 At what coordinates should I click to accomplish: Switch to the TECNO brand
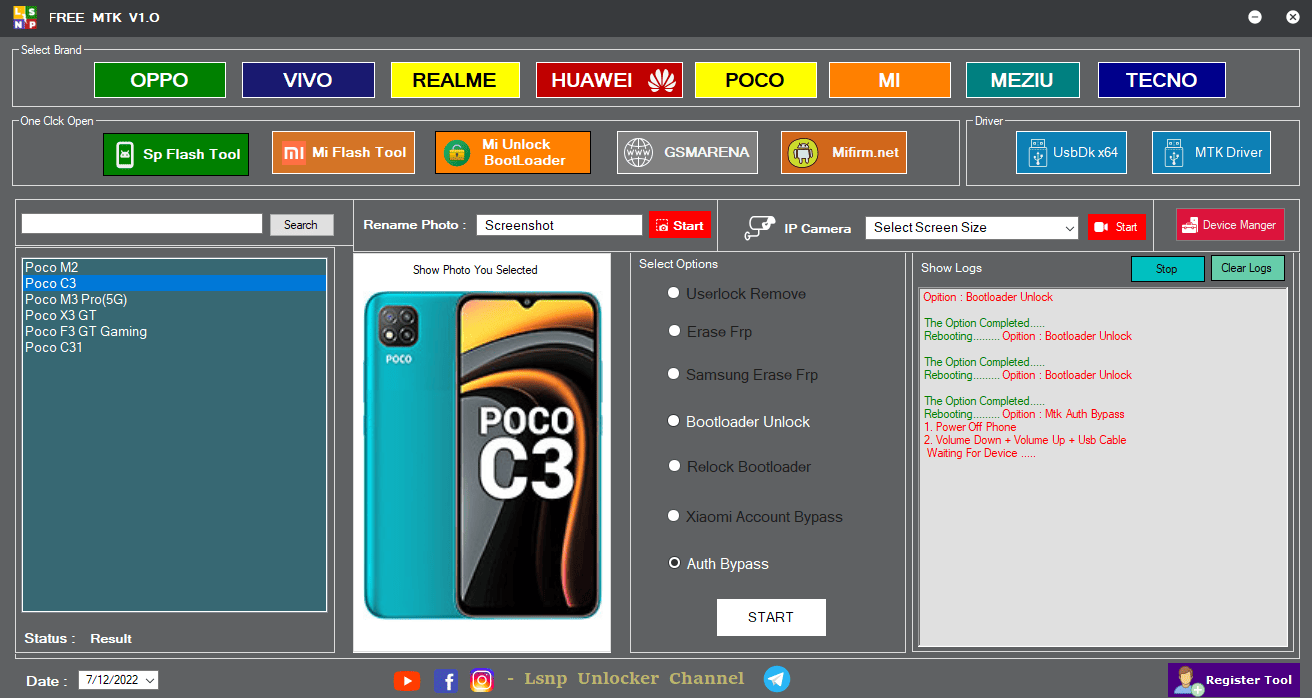[1161, 79]
